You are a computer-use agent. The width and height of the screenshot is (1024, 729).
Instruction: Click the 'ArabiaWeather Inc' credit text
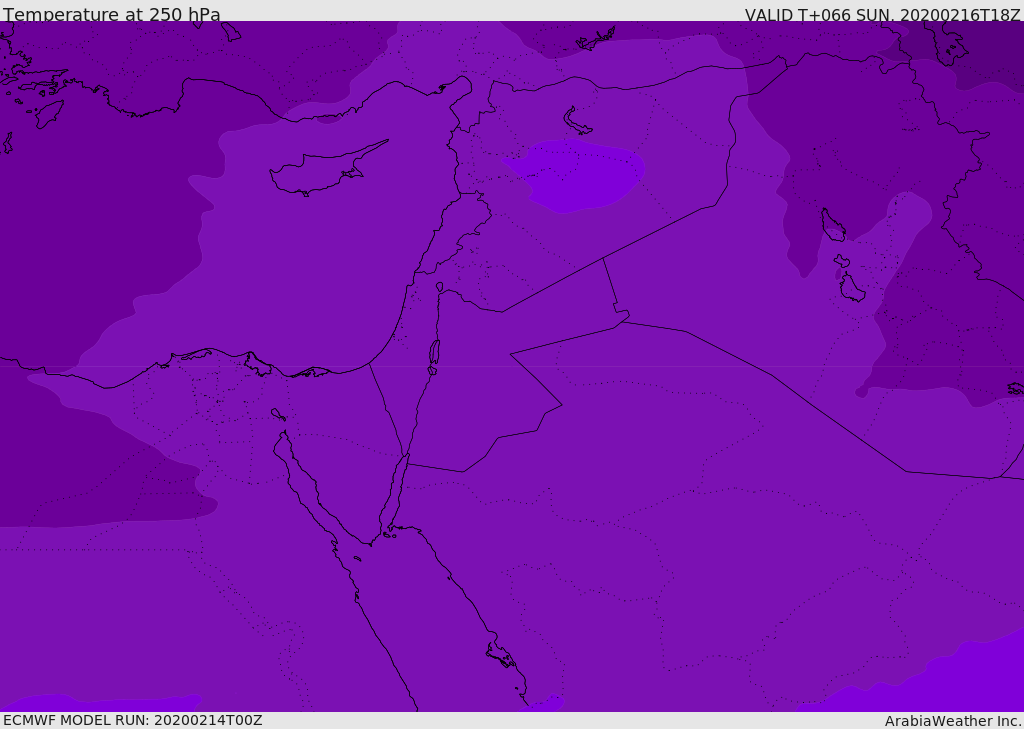pyautogui.click(x=952, y=721)
